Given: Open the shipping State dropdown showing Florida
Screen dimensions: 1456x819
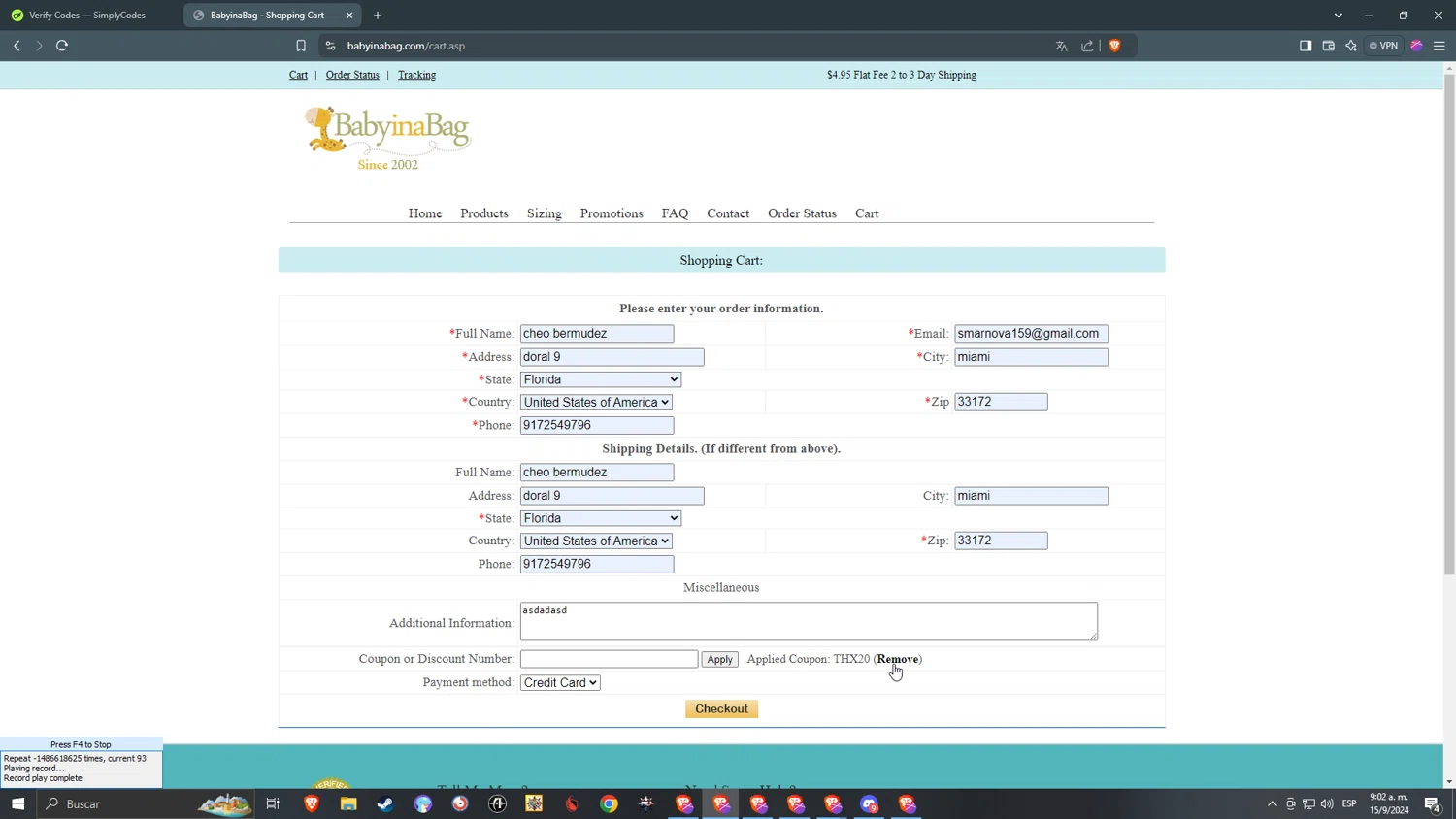Looking at the screenshot, I should tap(601, 518).
